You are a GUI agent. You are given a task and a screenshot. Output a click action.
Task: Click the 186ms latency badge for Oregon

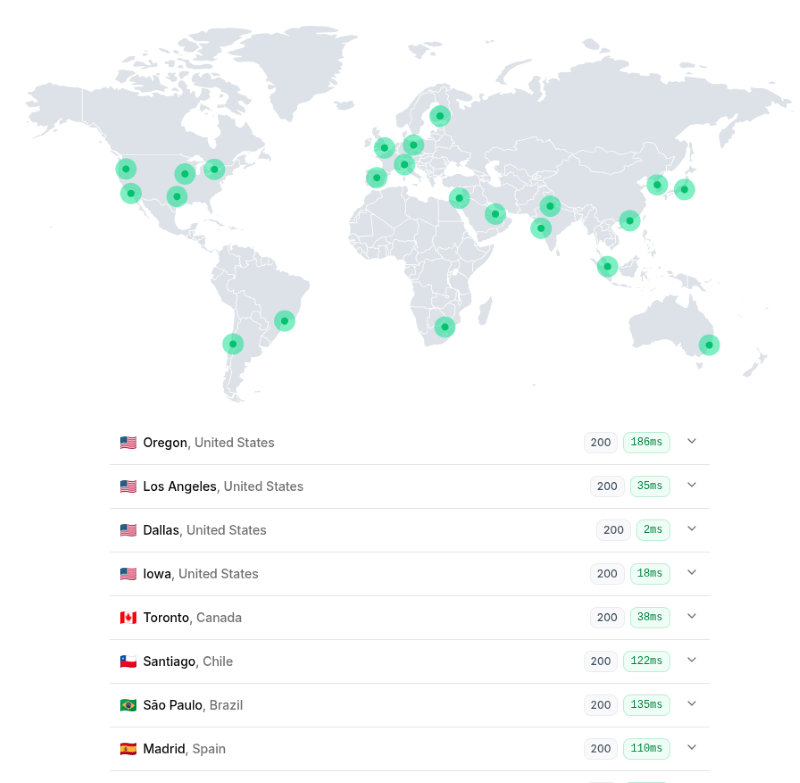[x=646, y=442]
